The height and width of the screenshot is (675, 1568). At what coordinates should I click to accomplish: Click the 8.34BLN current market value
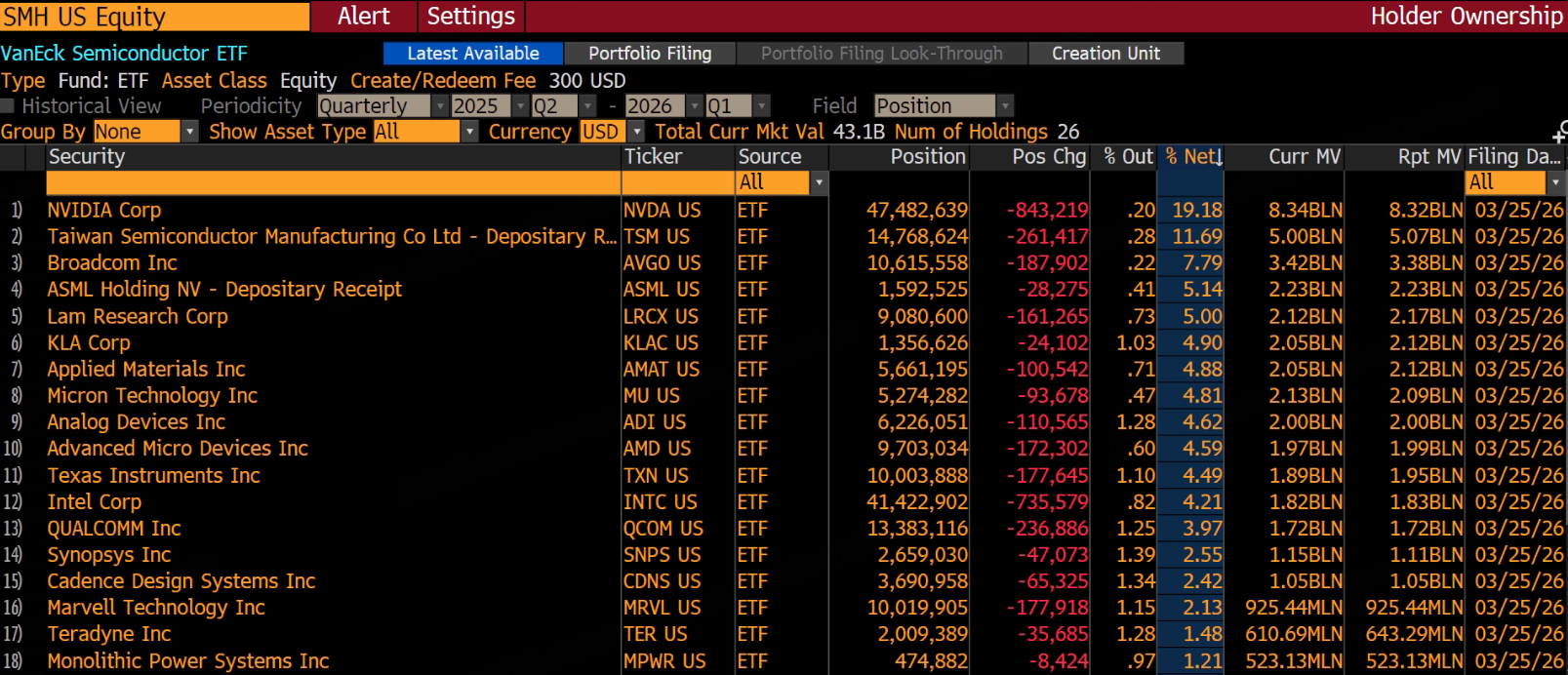point(1306,211)
